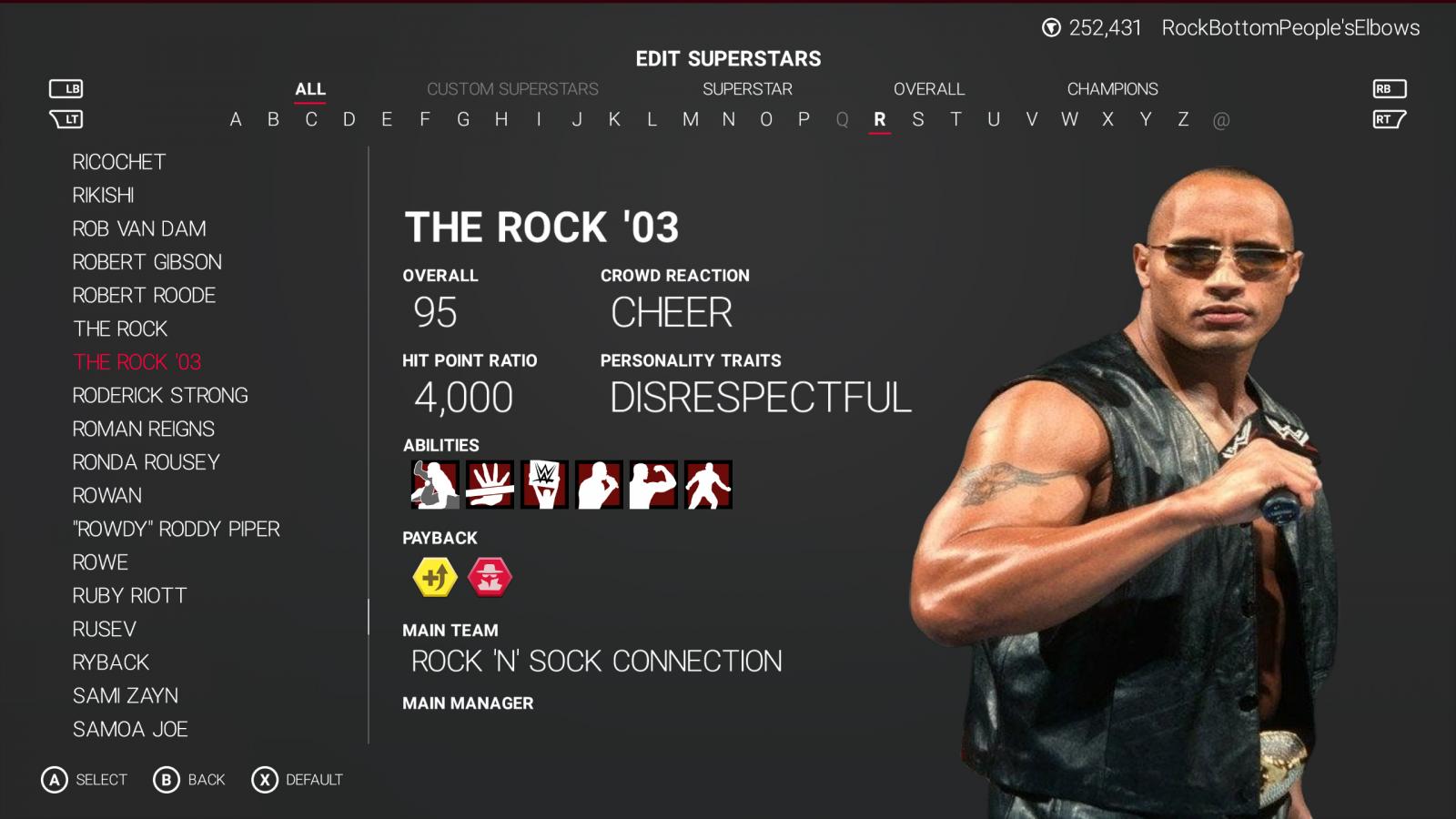Click the first ability icon under Abilities
This screenshot has height=819, width=1456.
click(x=435, y=484)
